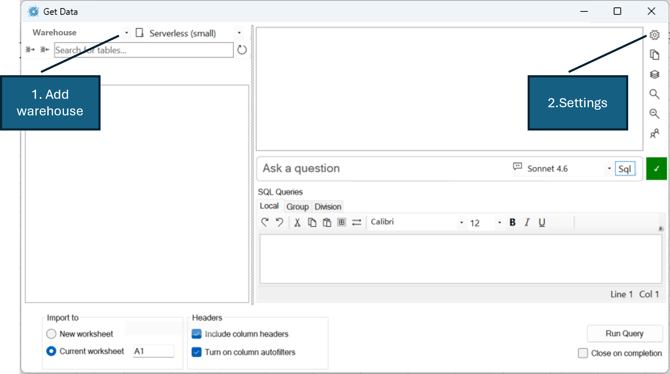
Task: Open the Serverless (small) size dropdown
Action: [x=239, y=32]
